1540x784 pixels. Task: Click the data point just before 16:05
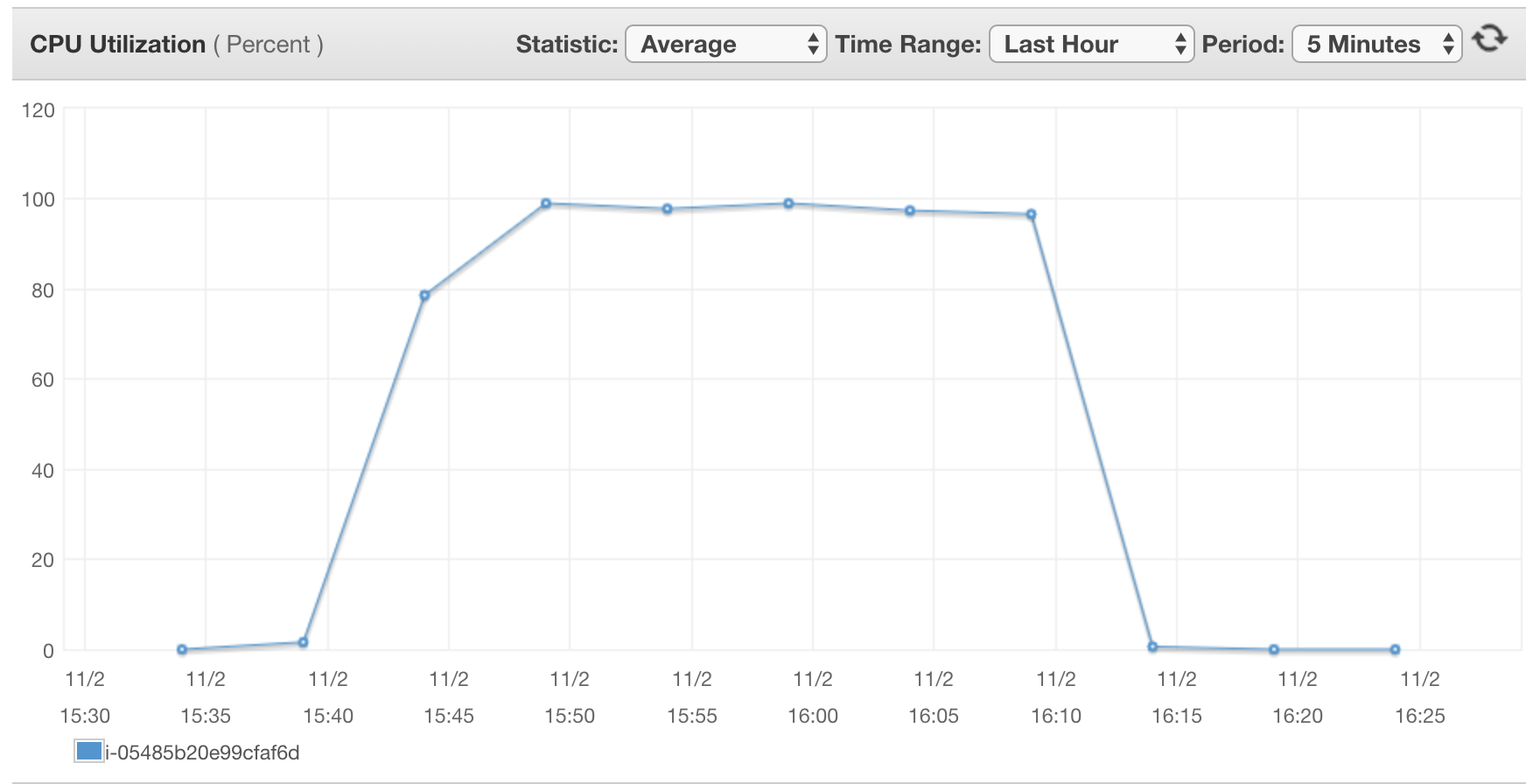910,211
